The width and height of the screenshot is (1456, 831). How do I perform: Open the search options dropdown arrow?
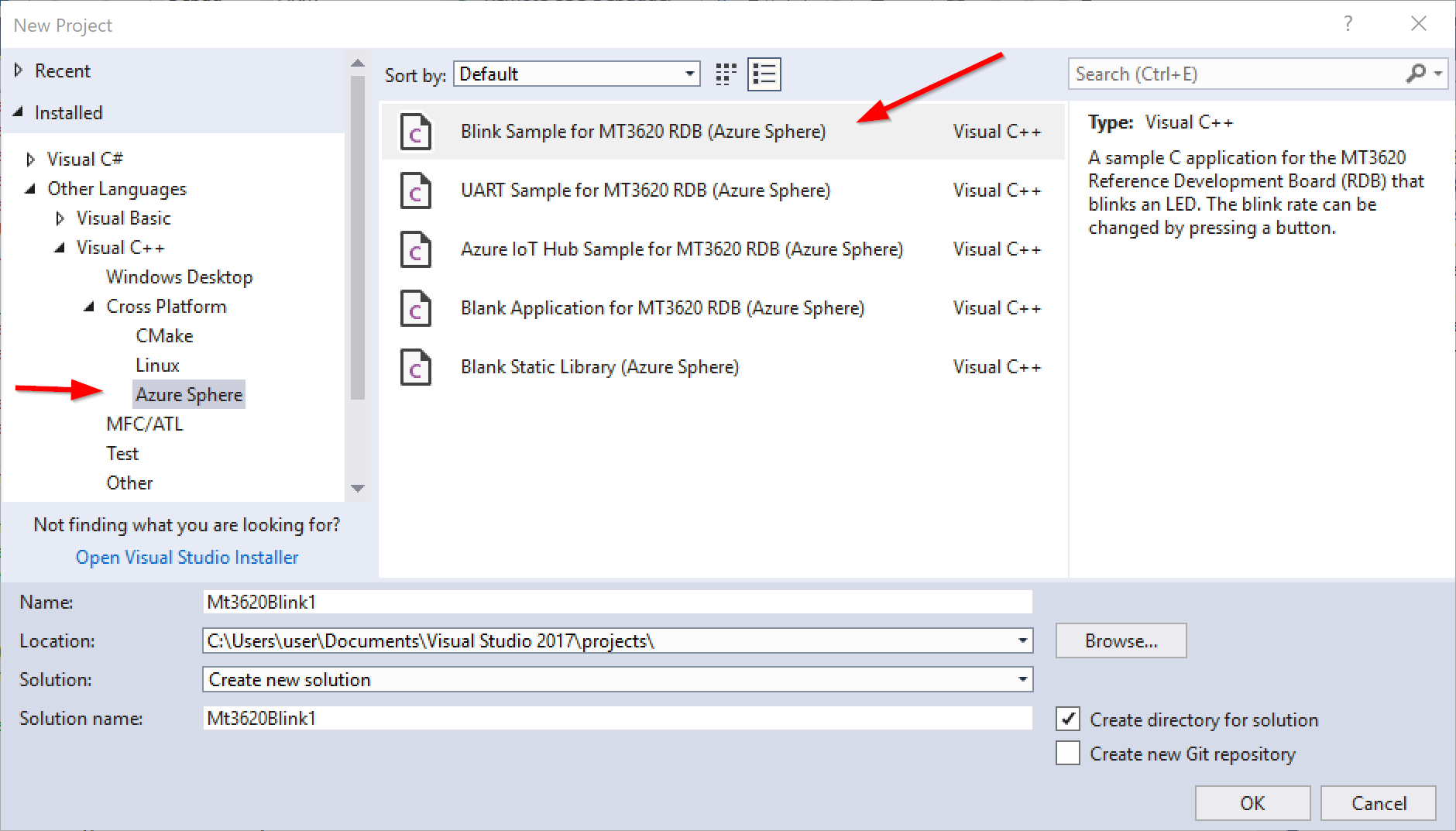coord(1438,74)
